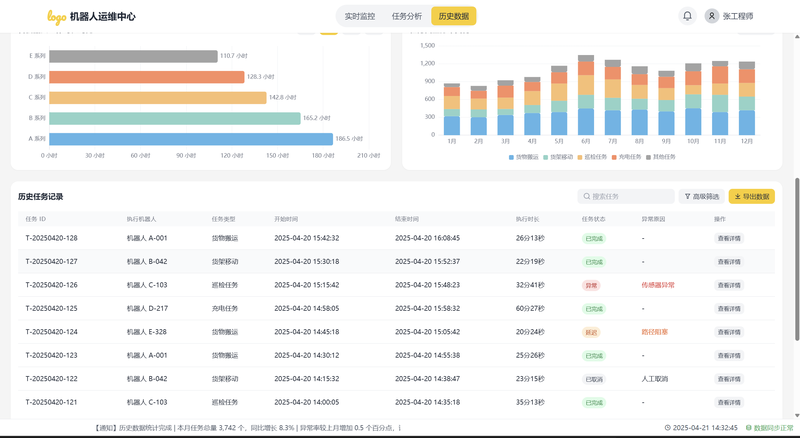This screenshot has width=800, height=438.
Task: Click the 开始时间 column header
Action: click(x=286, y=219)
